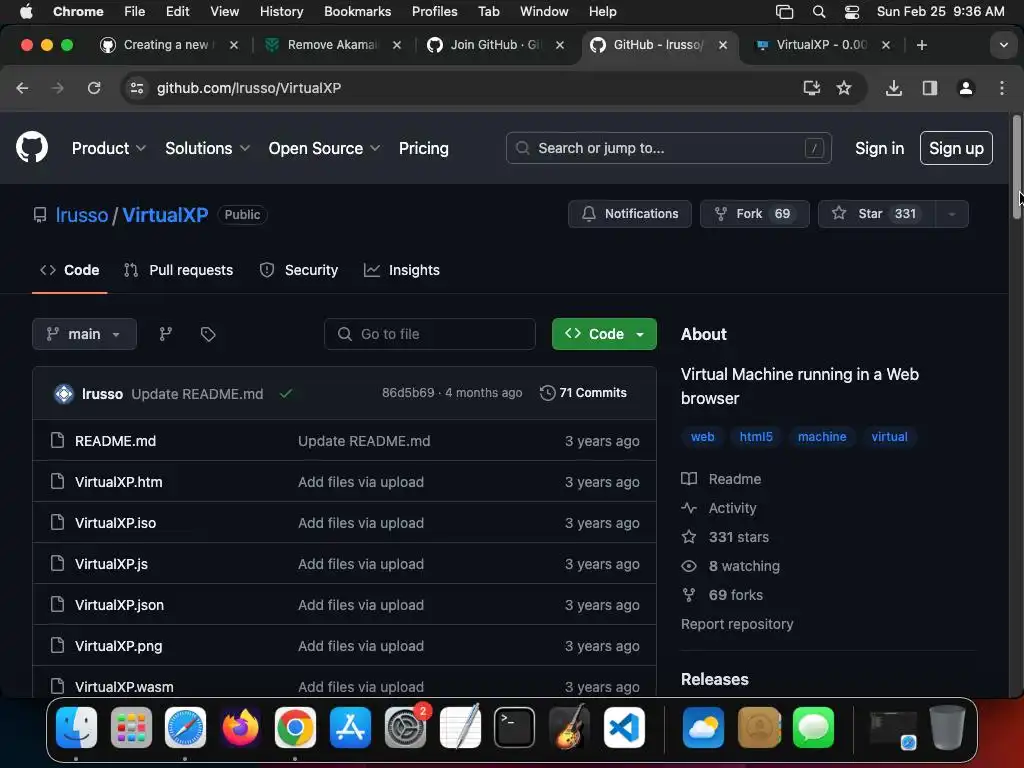Switch to the Insights tab
The image size is (1024, 768).
coord(402,270)
